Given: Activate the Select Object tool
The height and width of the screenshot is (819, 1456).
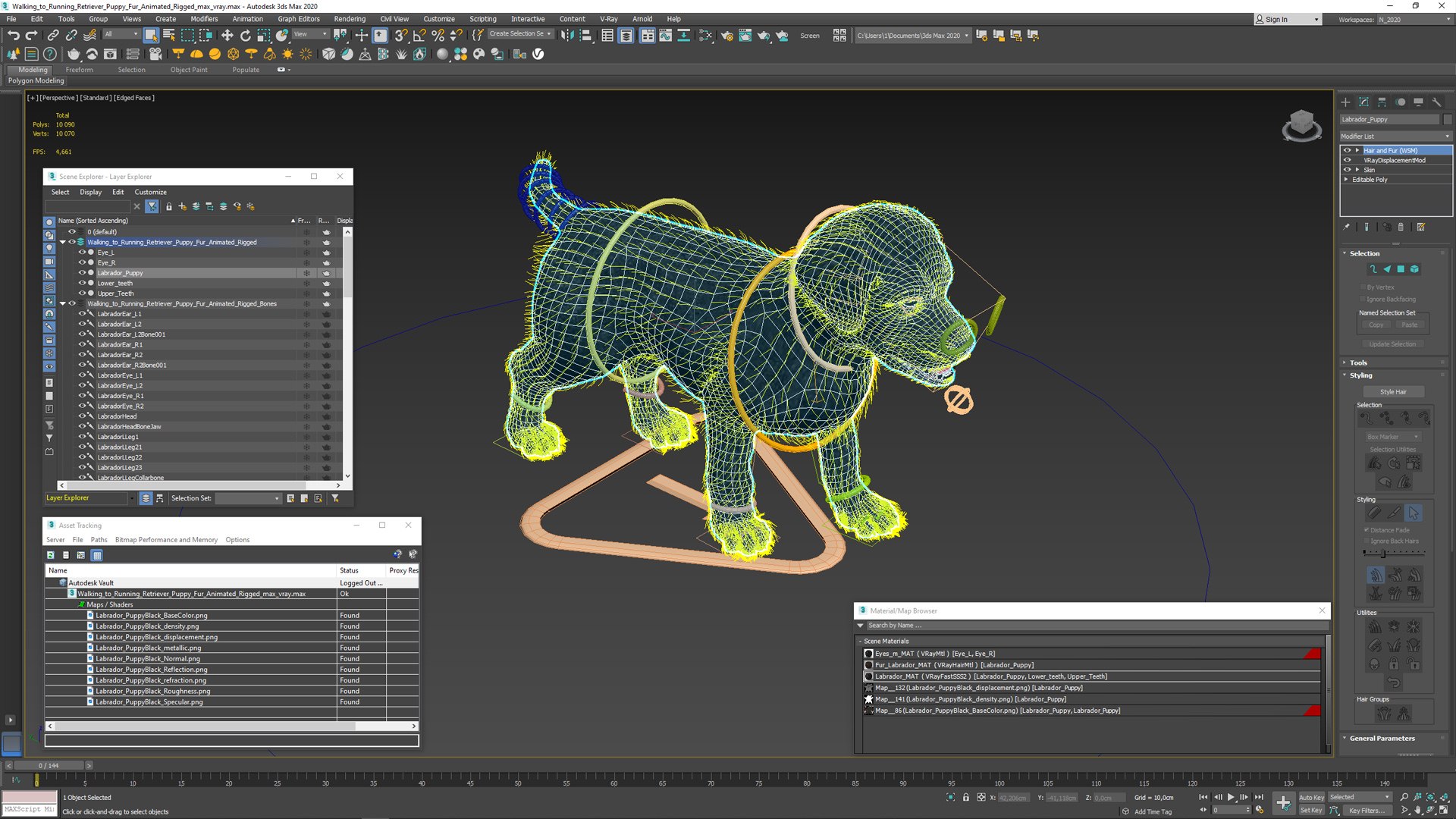Looking at the screenshot, I should (151, 35).
